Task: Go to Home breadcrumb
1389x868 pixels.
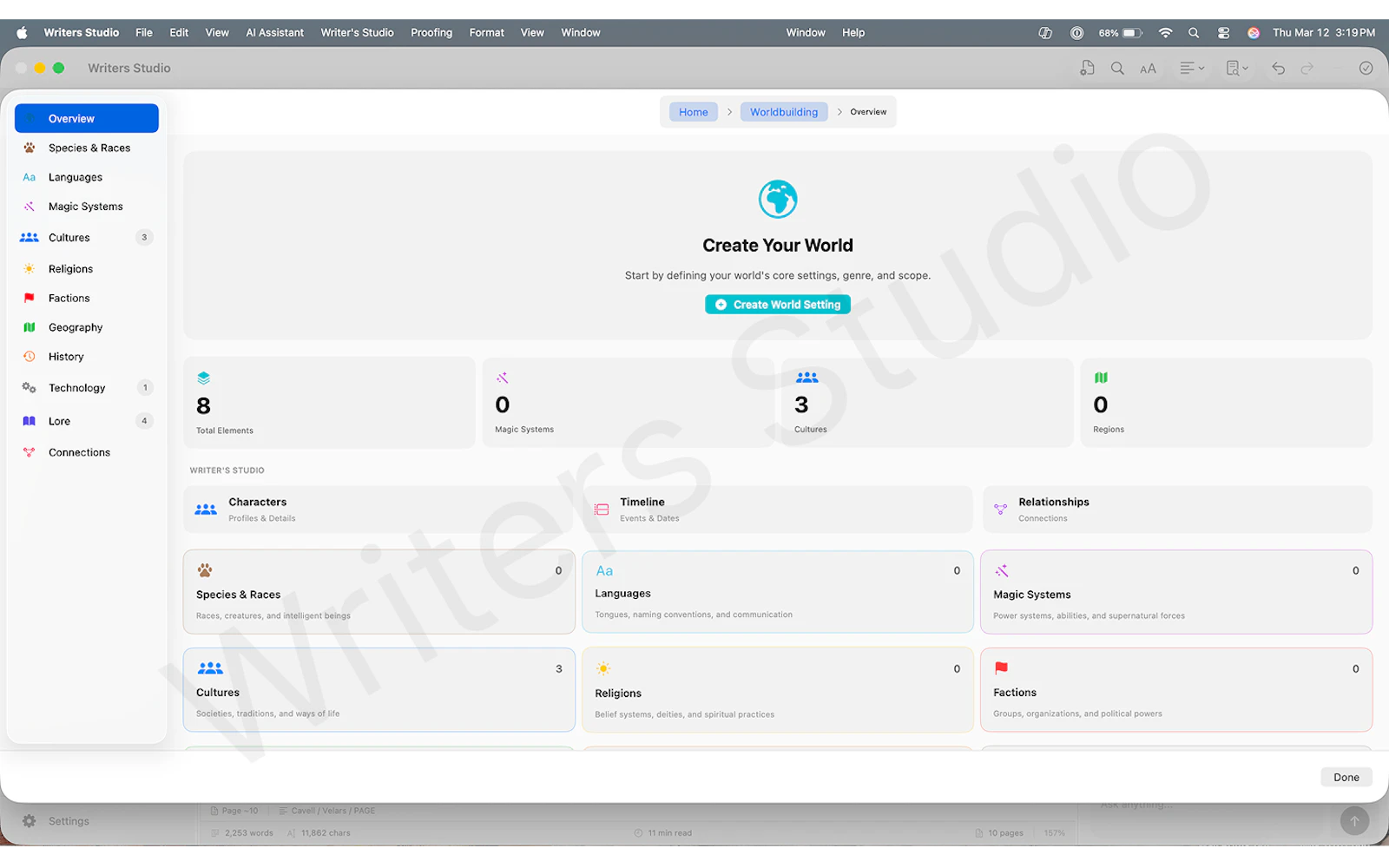Action: [x=693, y=112]
